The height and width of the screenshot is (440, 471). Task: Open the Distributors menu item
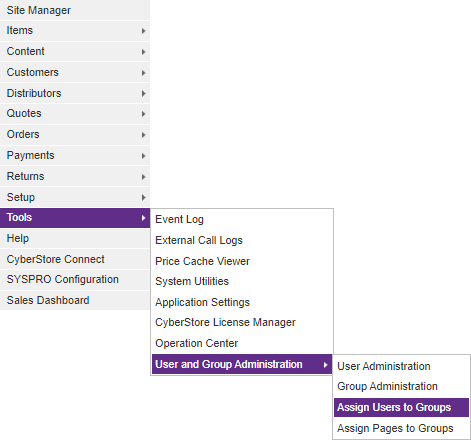click(x=75, y=93)
